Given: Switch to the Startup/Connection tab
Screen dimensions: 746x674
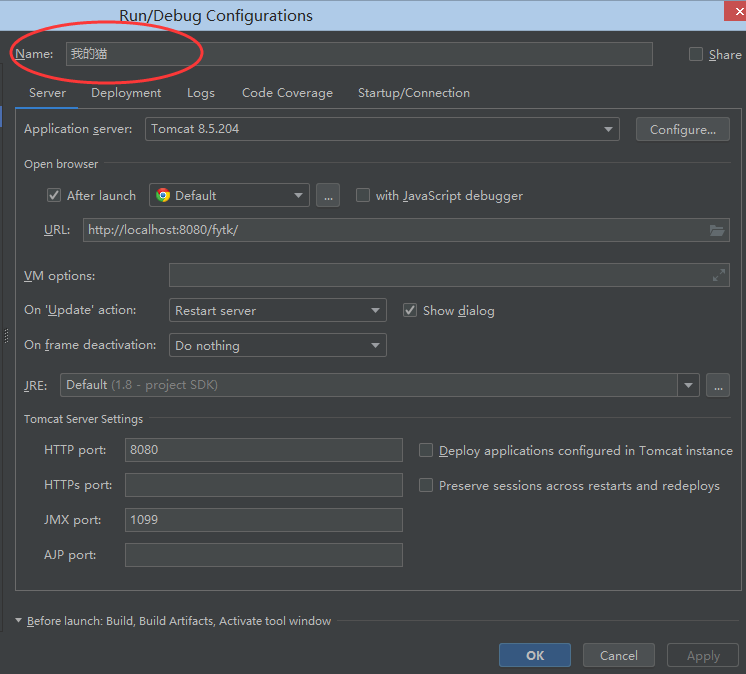Looking at the screenshot, I should pyautogui.click(x=414, y=93).
